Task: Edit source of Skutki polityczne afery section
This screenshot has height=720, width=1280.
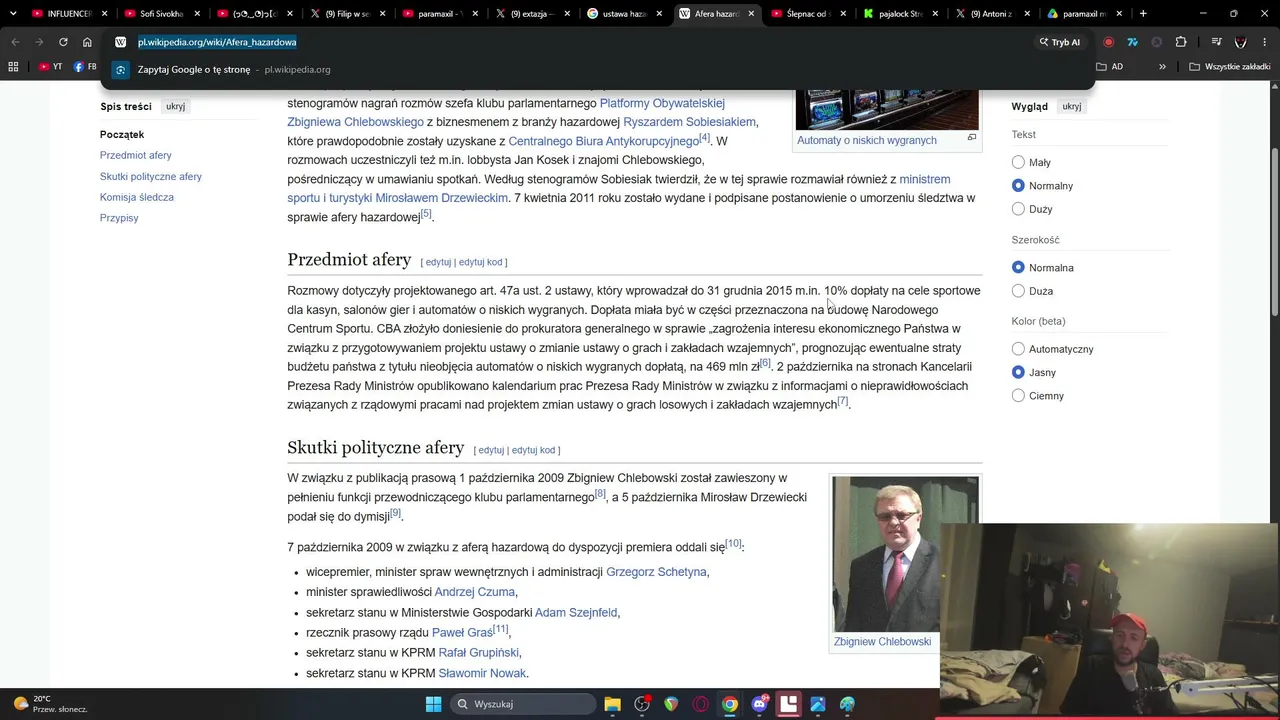Action: 533,450
